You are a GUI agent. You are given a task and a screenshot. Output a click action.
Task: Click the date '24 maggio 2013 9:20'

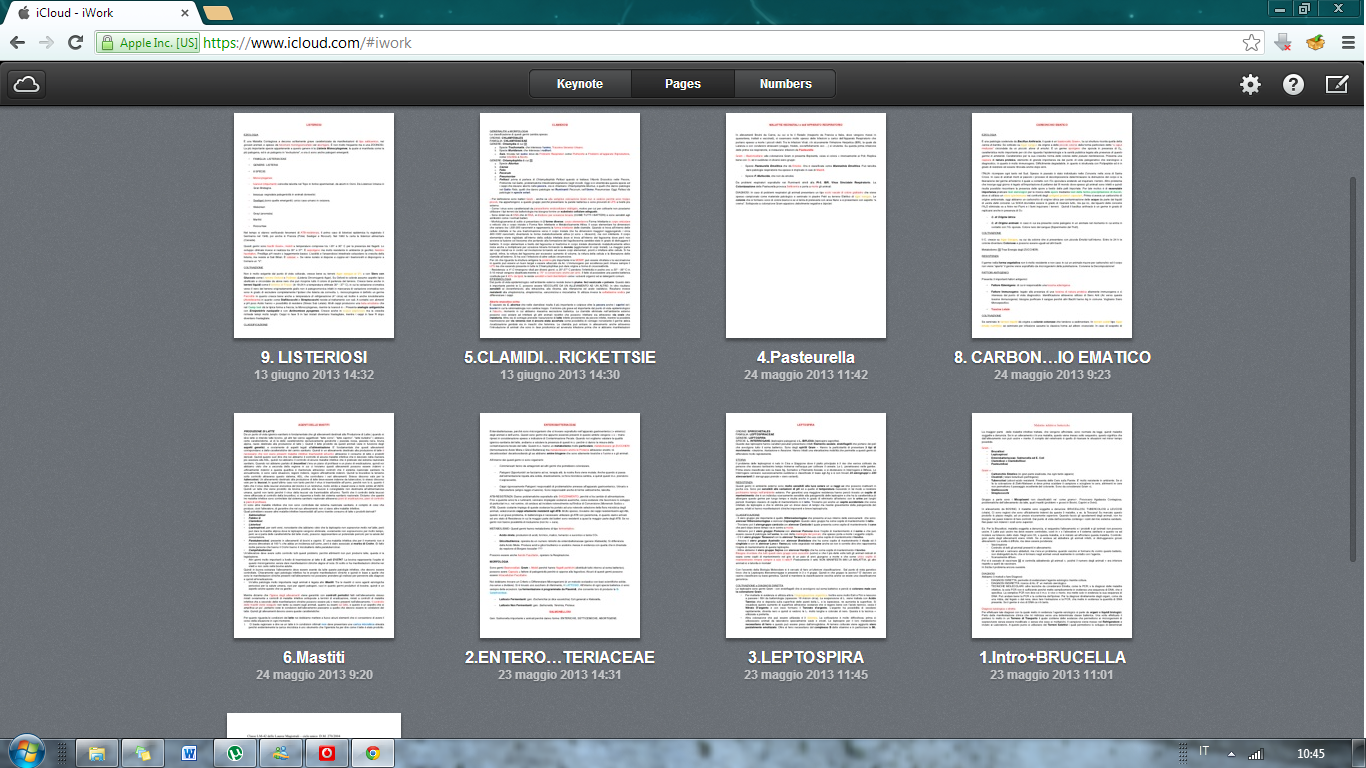(x=314, y=675)
